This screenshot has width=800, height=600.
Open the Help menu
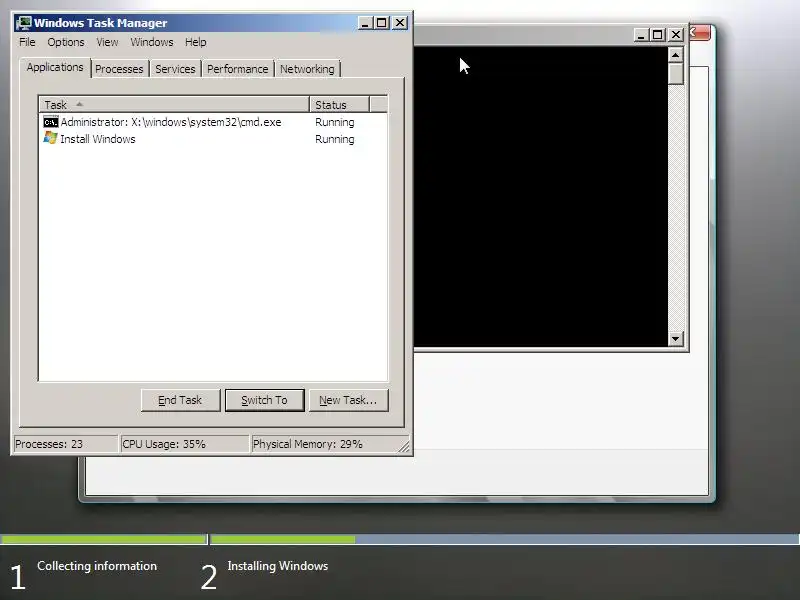click(195, 42)
